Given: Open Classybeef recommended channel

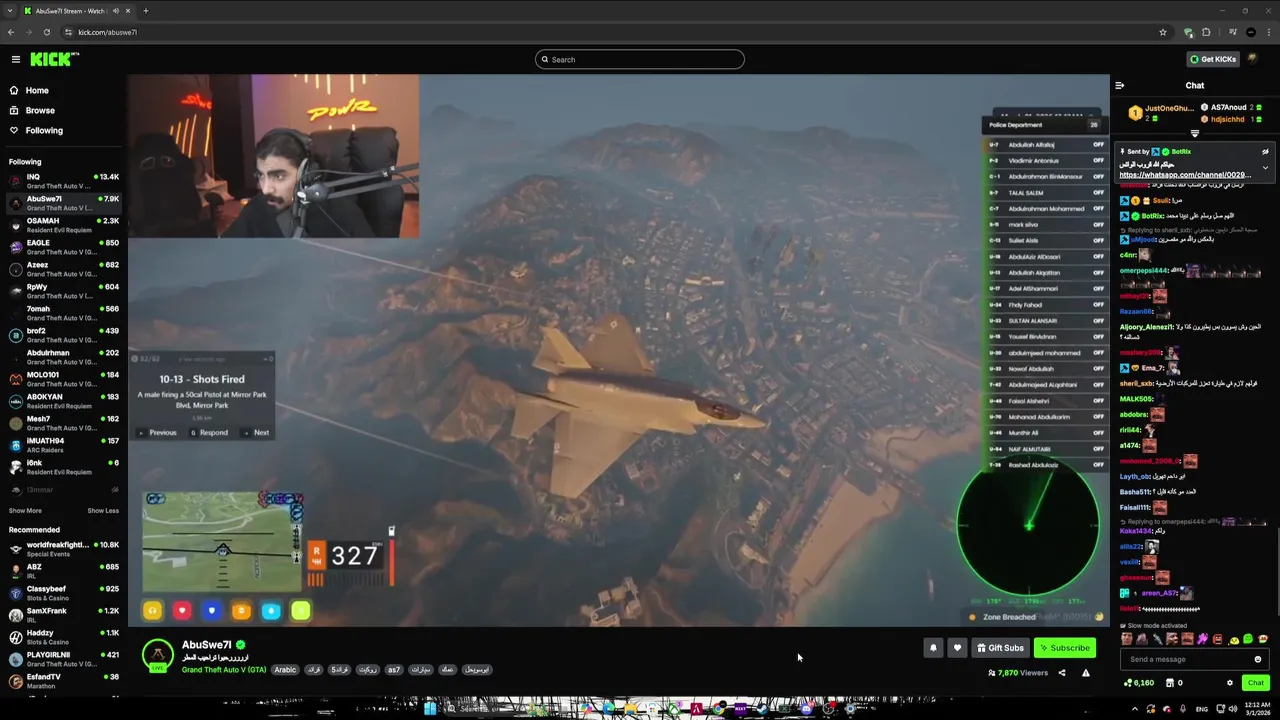Looking at the screenshot, I should [63, 593].
